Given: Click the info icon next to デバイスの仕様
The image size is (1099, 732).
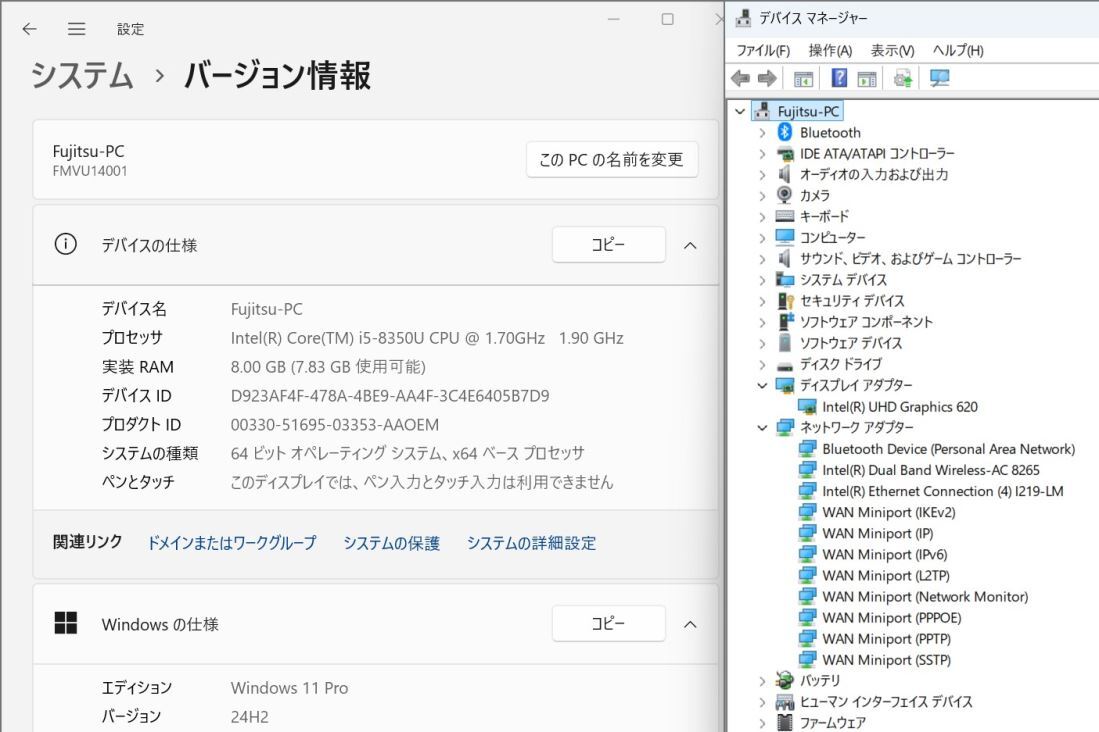Looking at the screenshot, I should pyautogui.click(x=65, y=244).
